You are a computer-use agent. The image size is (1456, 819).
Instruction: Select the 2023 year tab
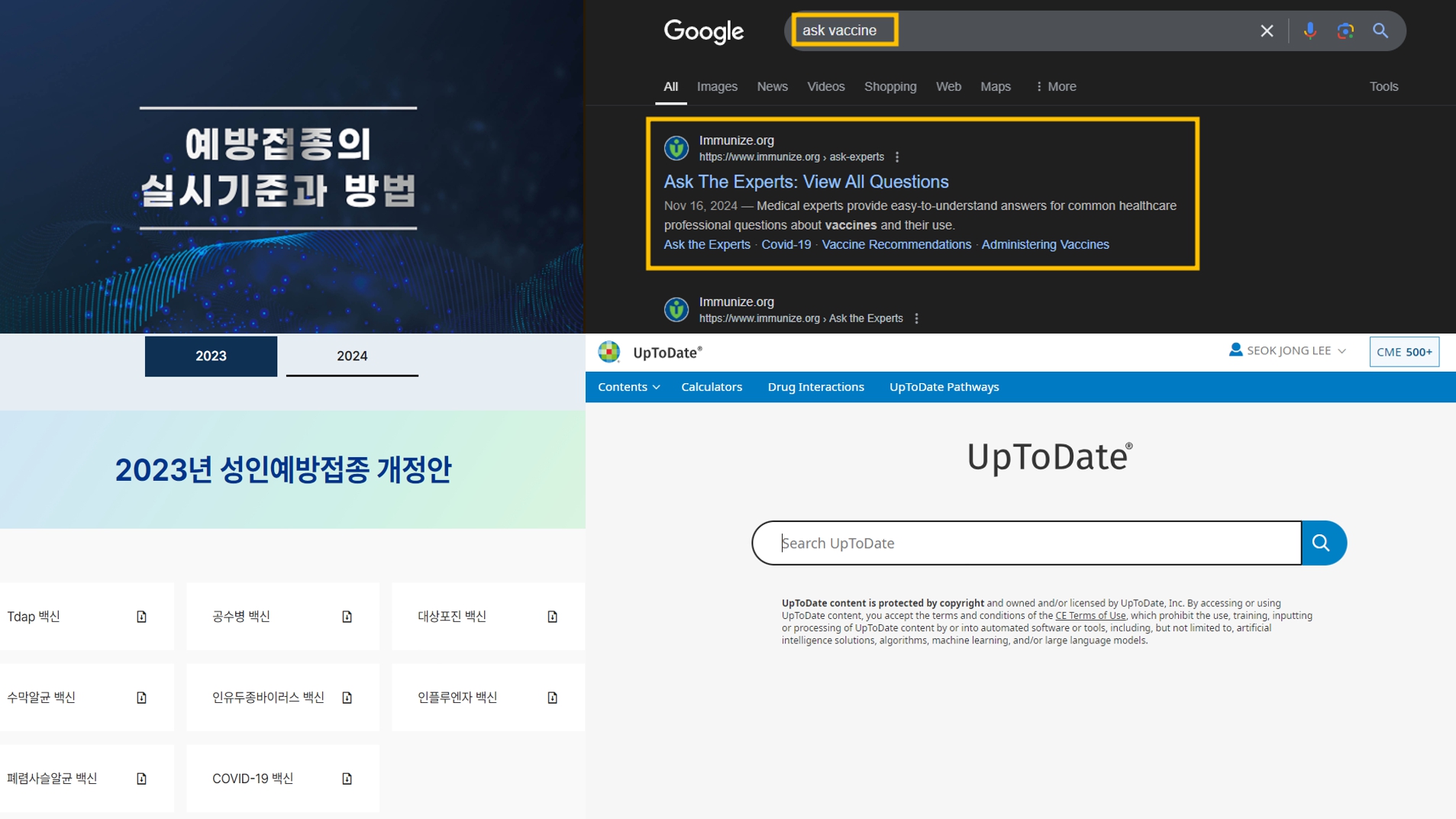tap(211, 356)
